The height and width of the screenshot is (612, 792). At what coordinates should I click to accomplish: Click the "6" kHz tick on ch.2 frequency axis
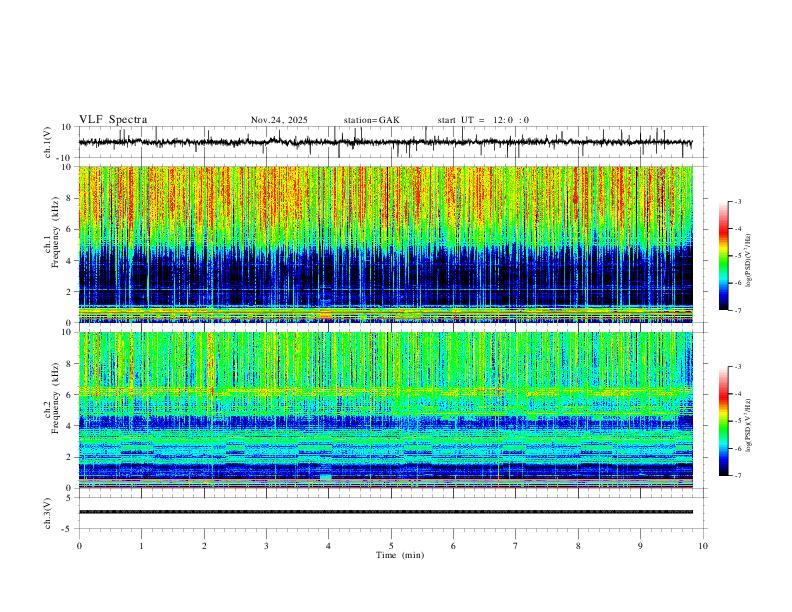70,394
